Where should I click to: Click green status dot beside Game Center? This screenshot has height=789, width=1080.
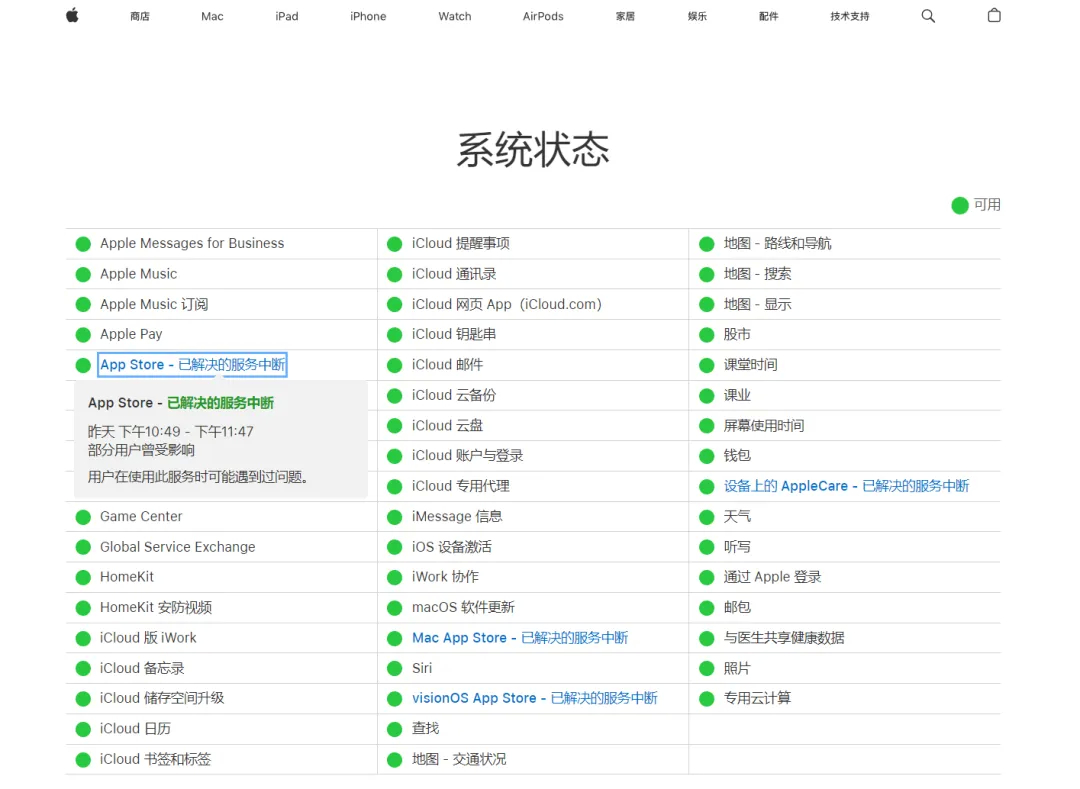tap(83, 517)
